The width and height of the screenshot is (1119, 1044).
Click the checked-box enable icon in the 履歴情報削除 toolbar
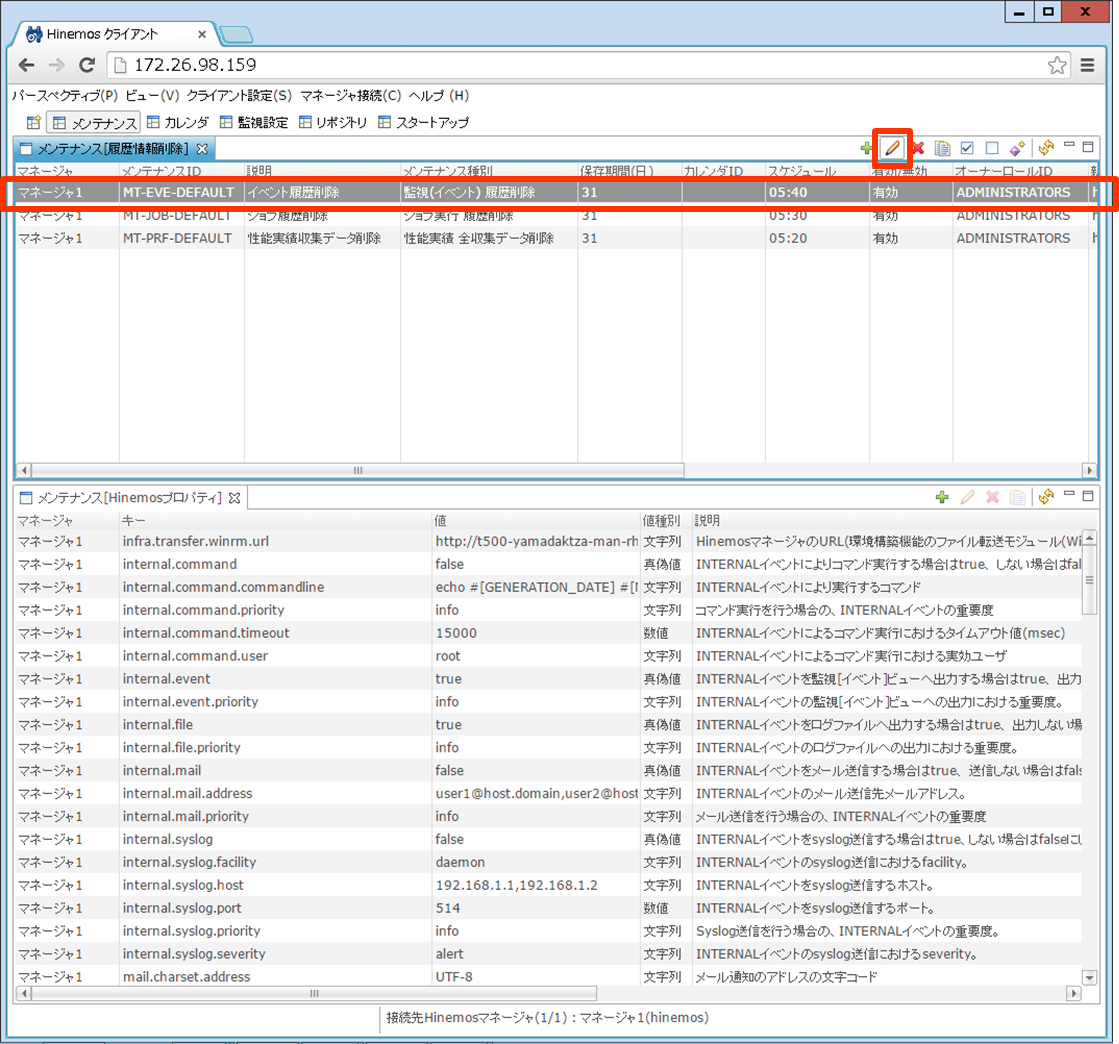coord(967,148)
